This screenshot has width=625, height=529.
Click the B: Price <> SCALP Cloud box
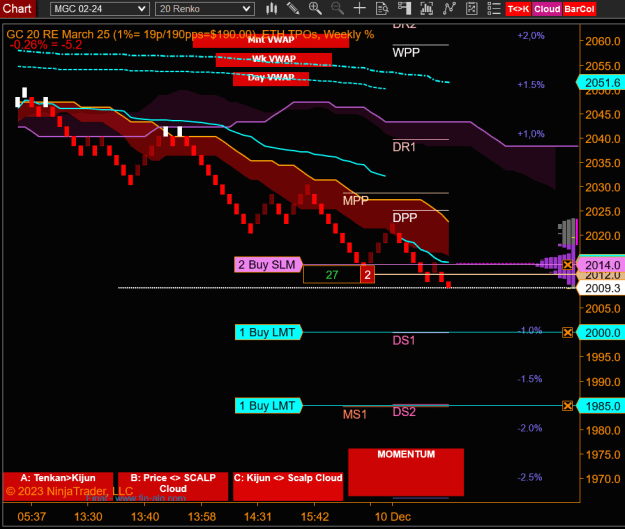click(173, 486)
